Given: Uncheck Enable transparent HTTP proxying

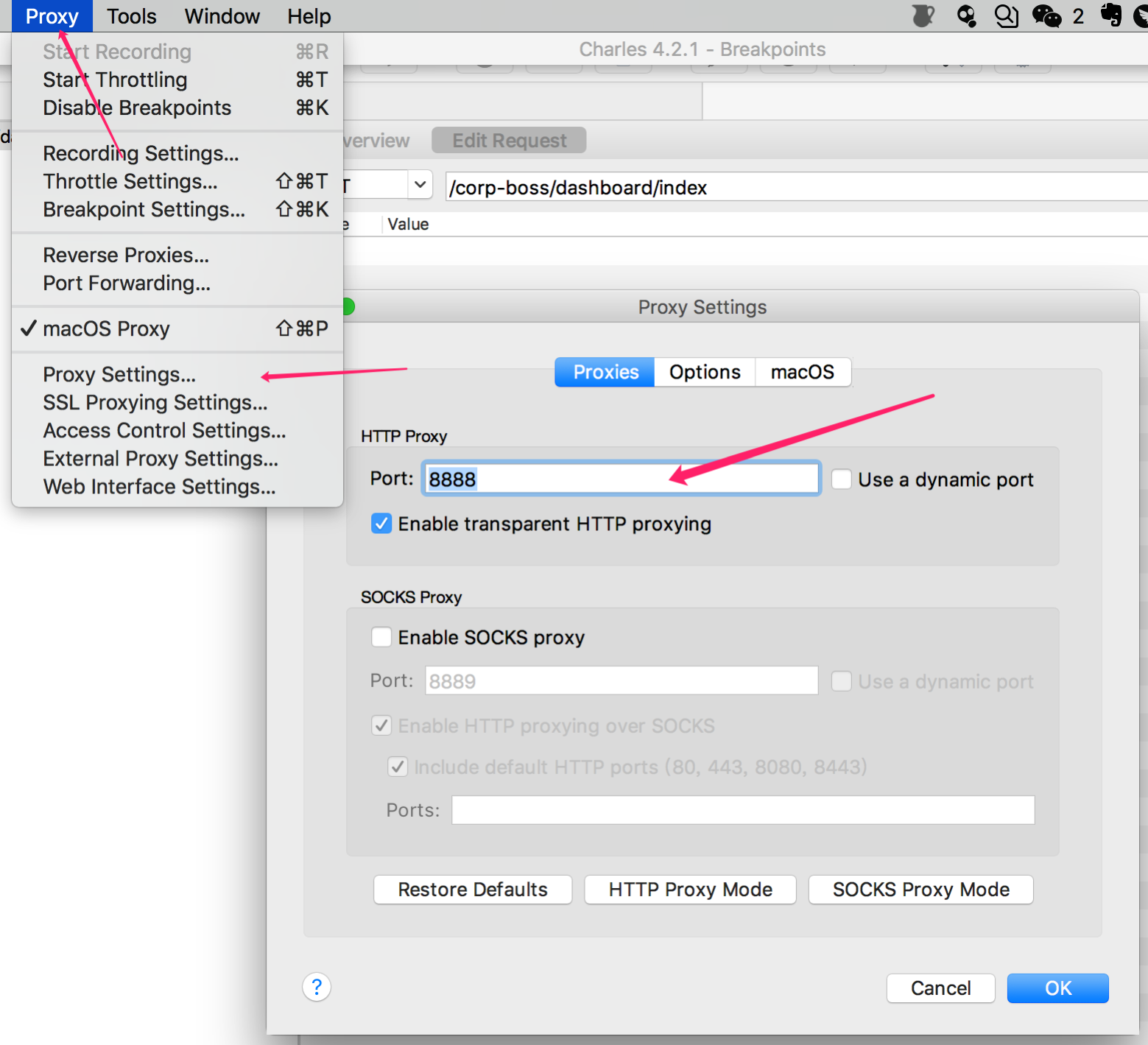Looking at the screenshot, I should [x=381, y=524].
